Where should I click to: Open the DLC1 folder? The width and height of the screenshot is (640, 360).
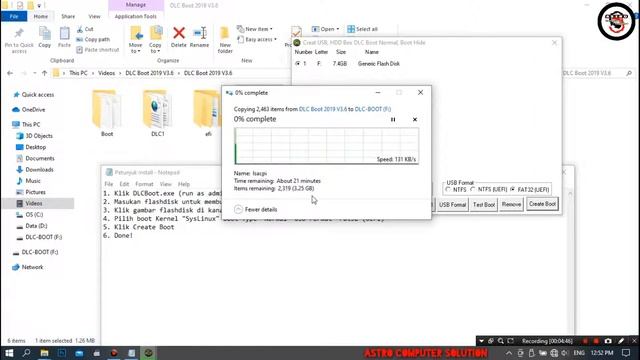coord(158,113)
